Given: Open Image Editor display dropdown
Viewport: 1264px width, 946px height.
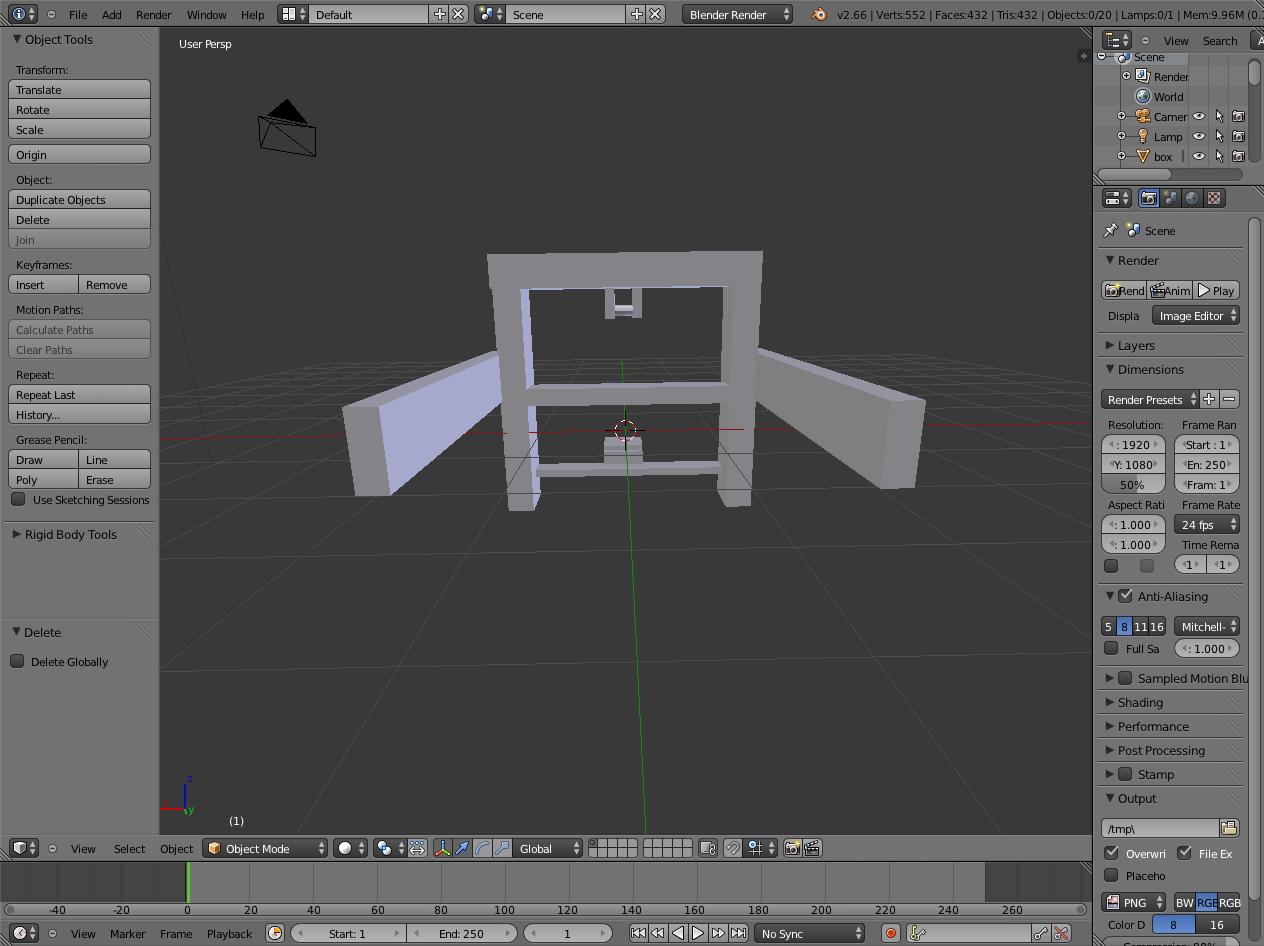Looking at the screenshot, I should [x=1196, y=315].
